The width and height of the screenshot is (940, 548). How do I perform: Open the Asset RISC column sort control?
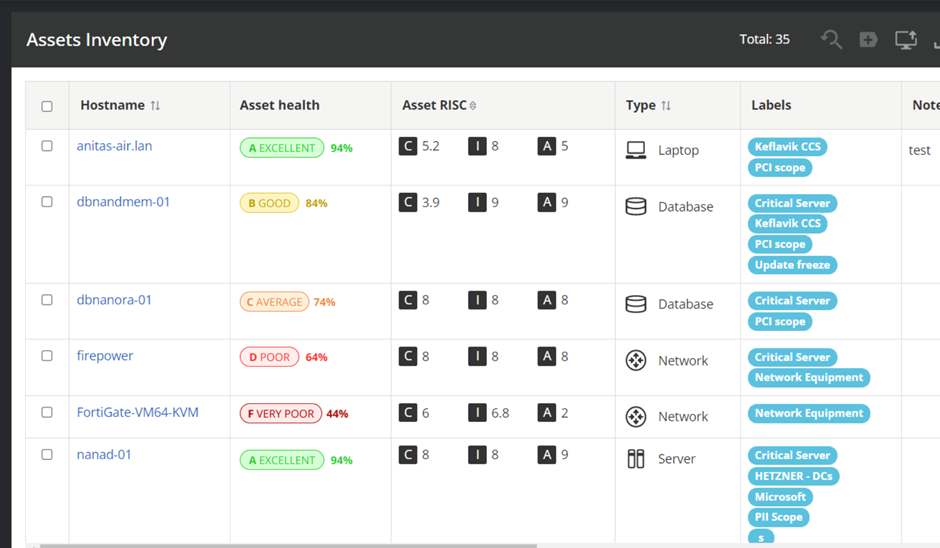point(473,106)
